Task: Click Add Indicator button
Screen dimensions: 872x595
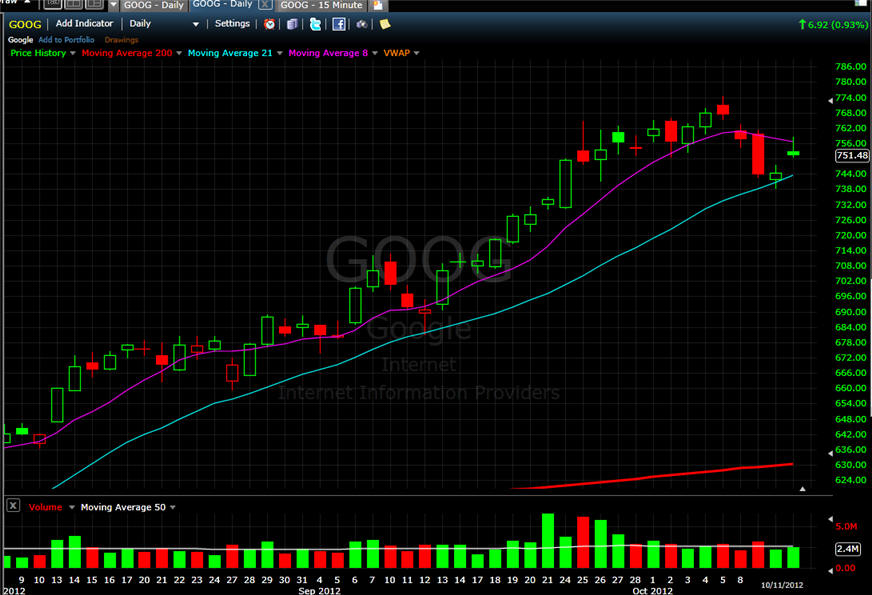Action: [x=84, y=23]
